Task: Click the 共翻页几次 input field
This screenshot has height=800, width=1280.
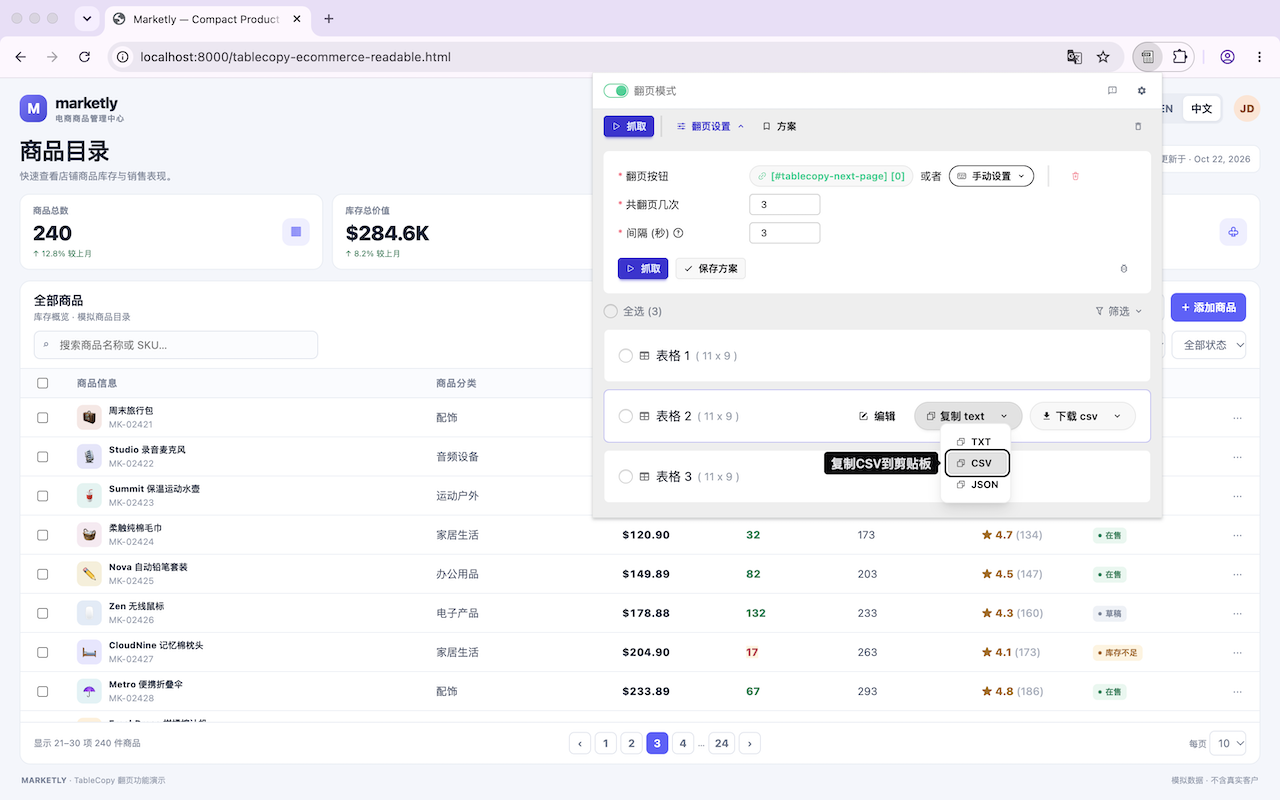Action: [x=785, y=205]
